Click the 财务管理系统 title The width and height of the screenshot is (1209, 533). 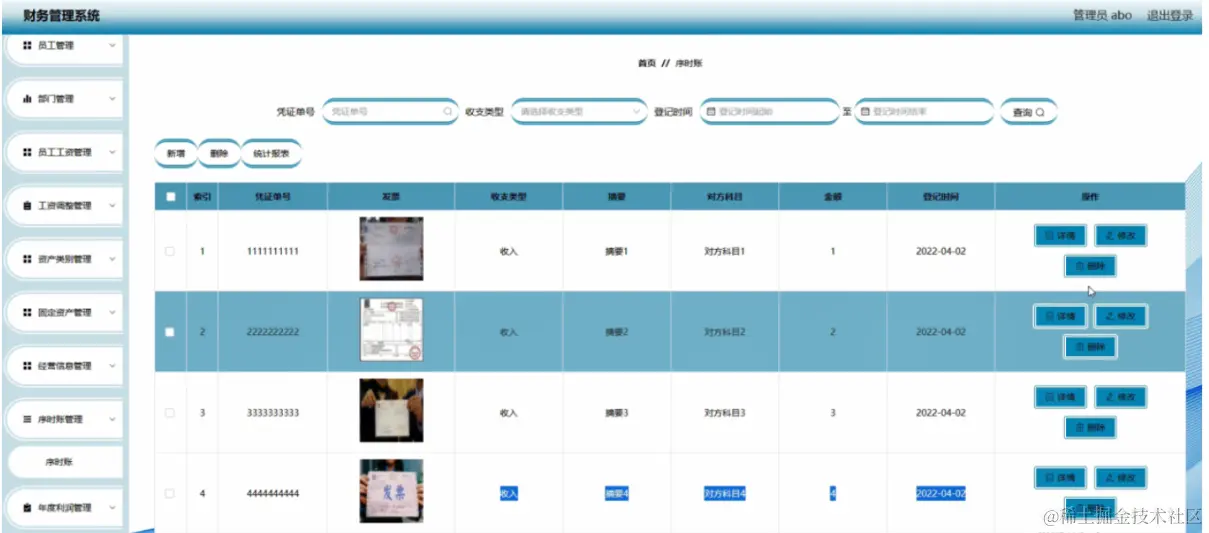[62, 16]
